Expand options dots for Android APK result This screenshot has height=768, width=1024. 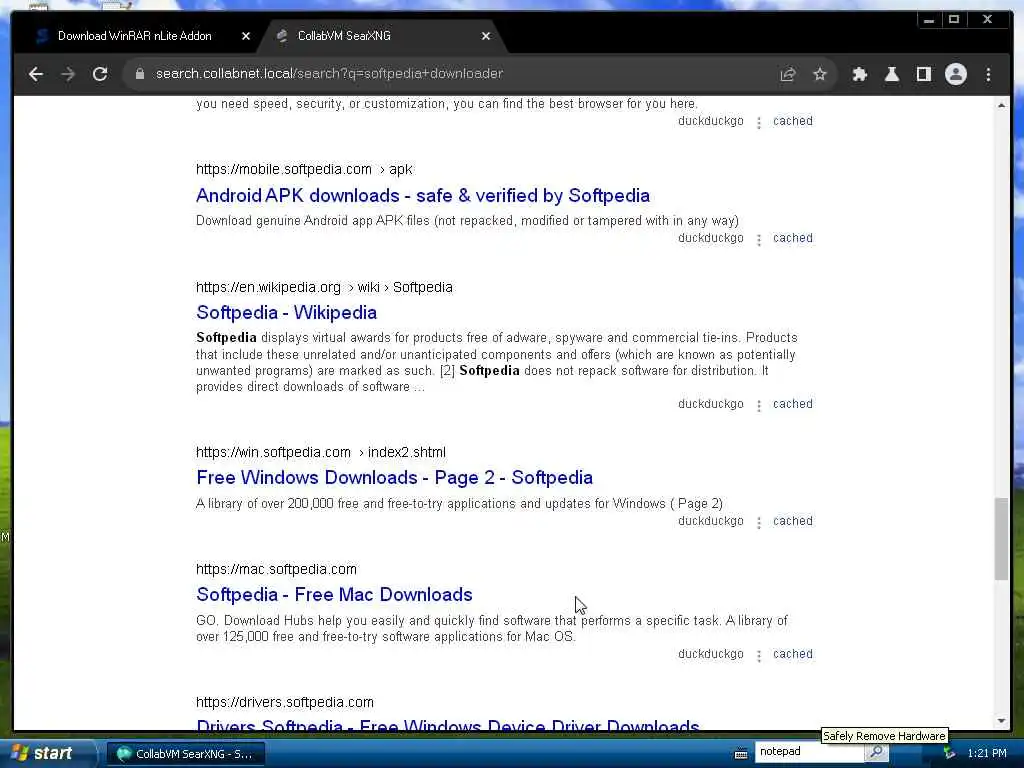click(758, 240)
